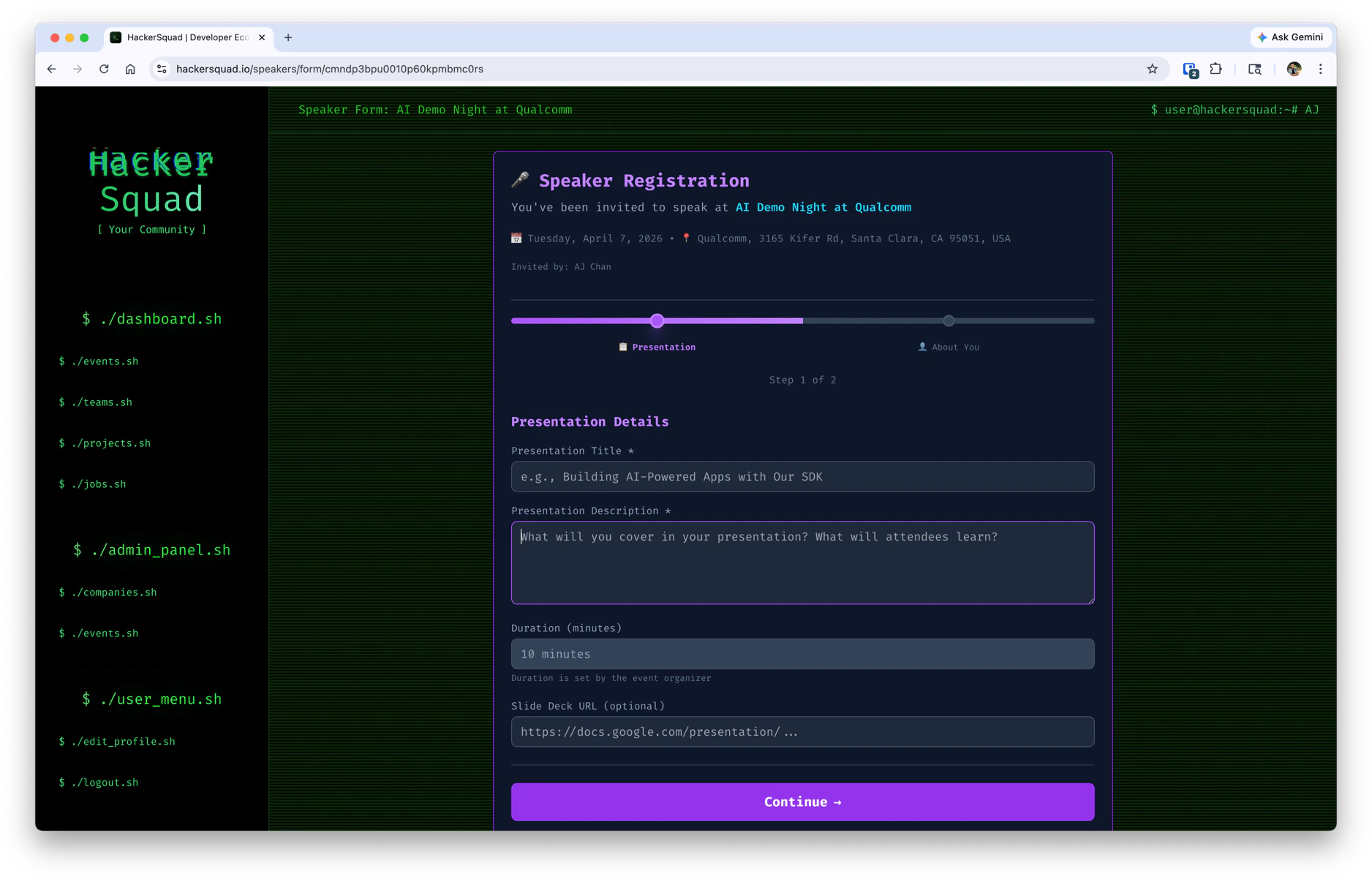Open the ./jobs.sh page
Screen dimensions: 1372x880
pos(92,484)
